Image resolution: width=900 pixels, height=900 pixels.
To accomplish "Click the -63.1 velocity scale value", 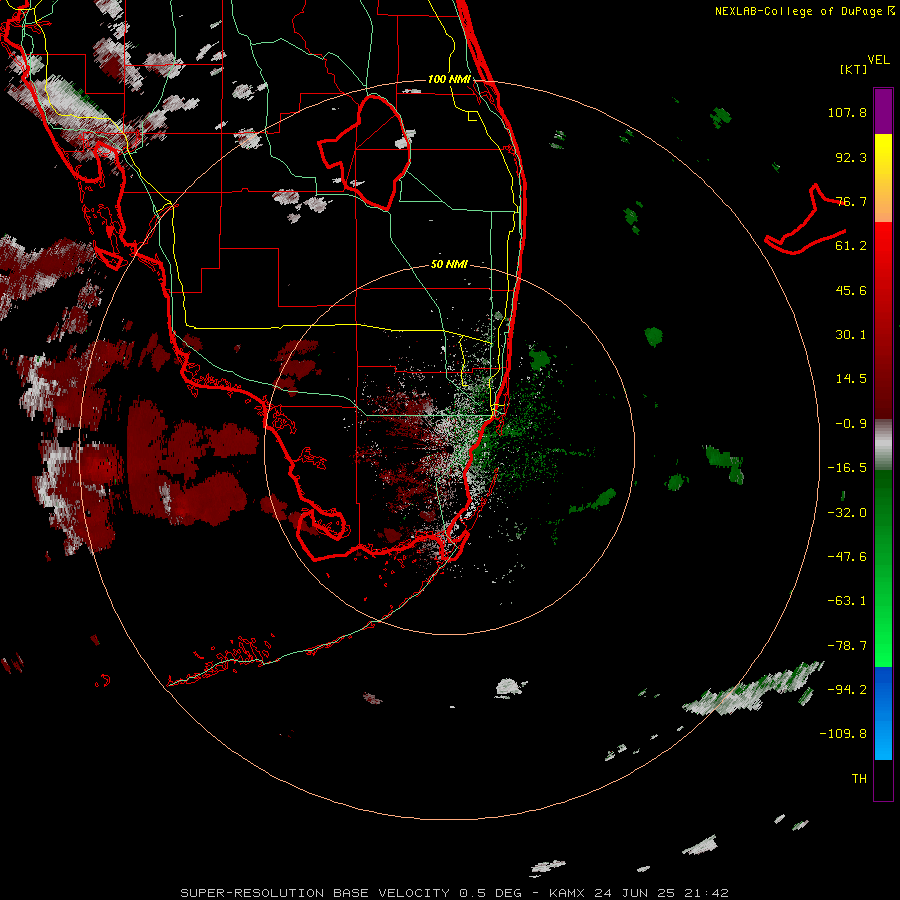I will [847, 601].
